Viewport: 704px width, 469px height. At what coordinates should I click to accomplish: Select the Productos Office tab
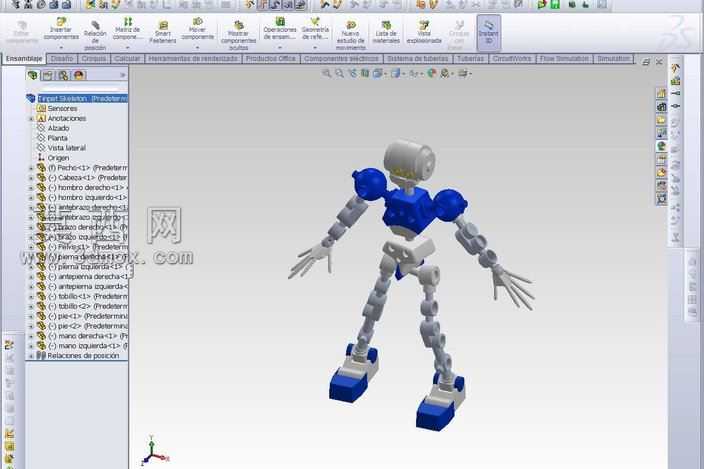tap(271, 59)
